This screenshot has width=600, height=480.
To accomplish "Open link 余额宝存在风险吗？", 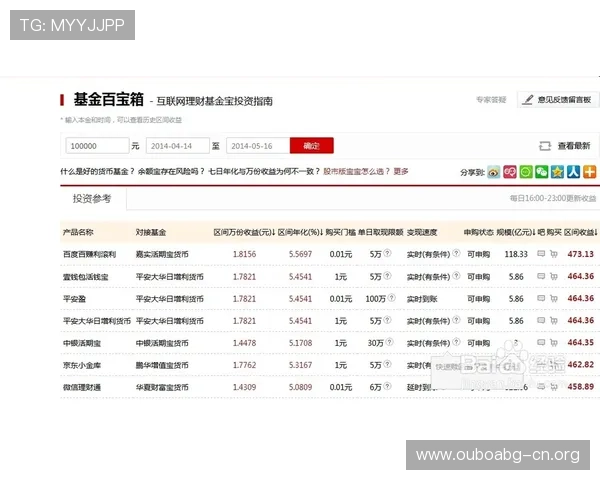I will coord(171,171).
